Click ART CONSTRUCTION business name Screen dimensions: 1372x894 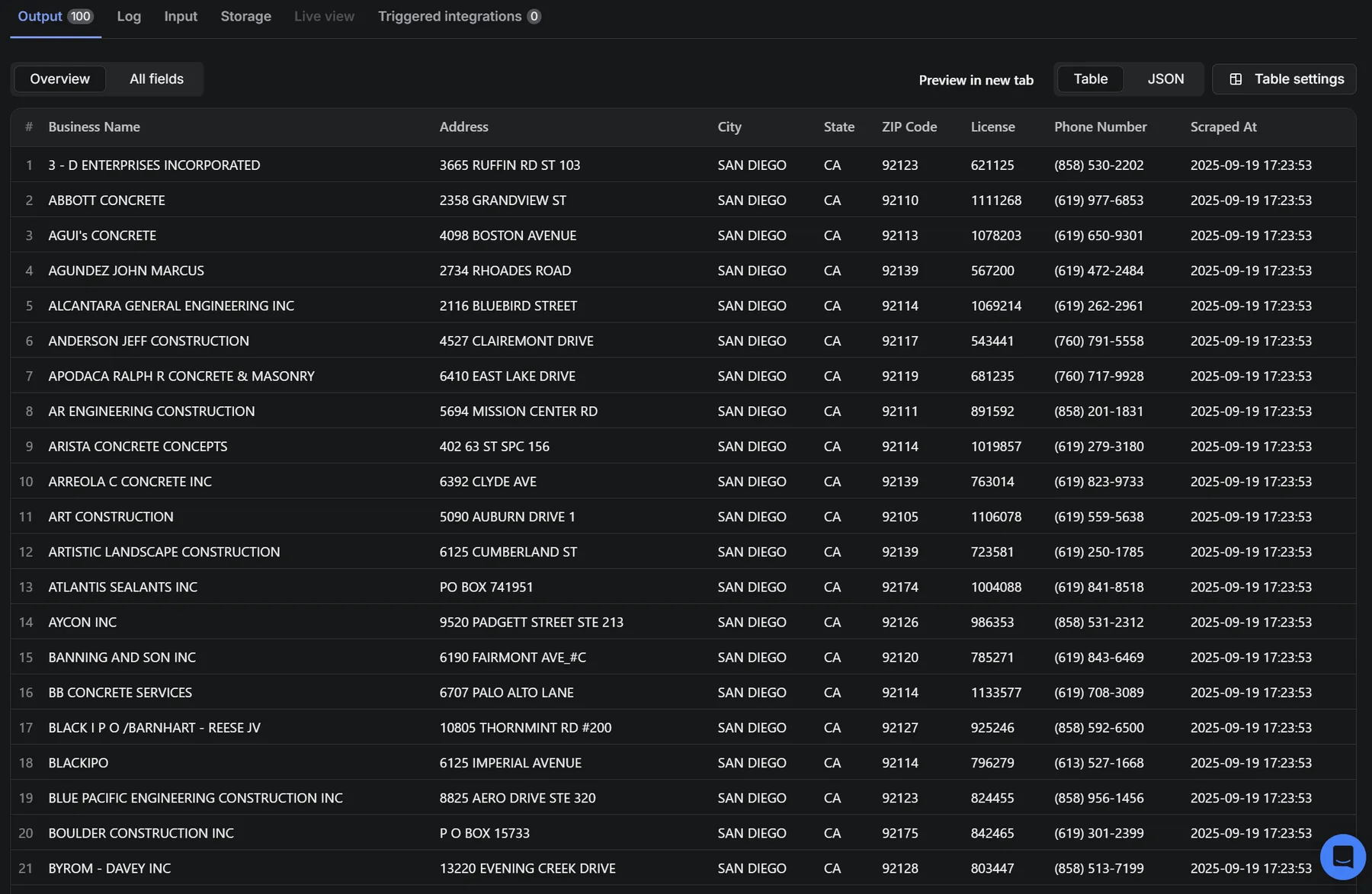(111, 517)
